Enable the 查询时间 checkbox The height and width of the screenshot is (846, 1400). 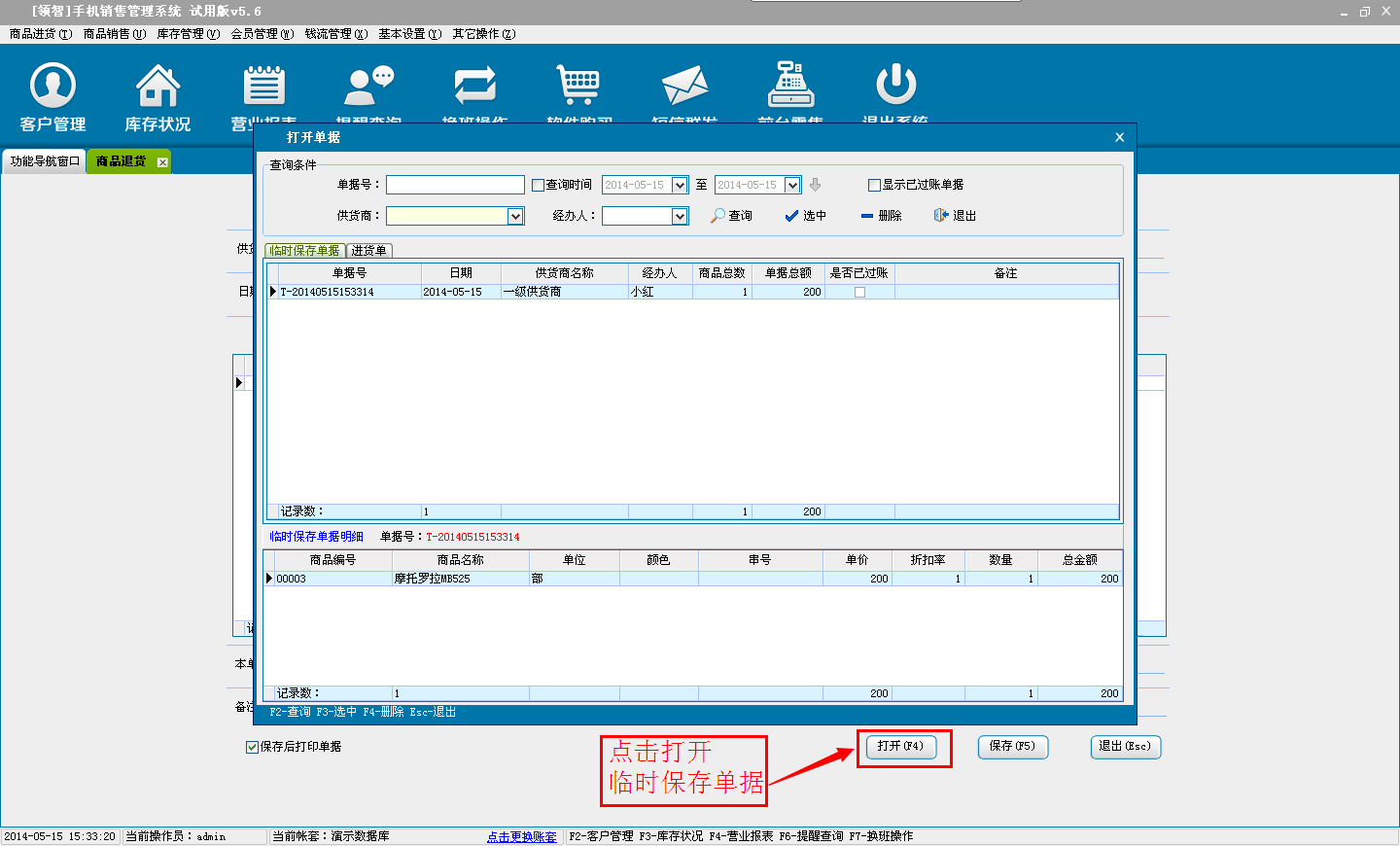coord(538,186)
